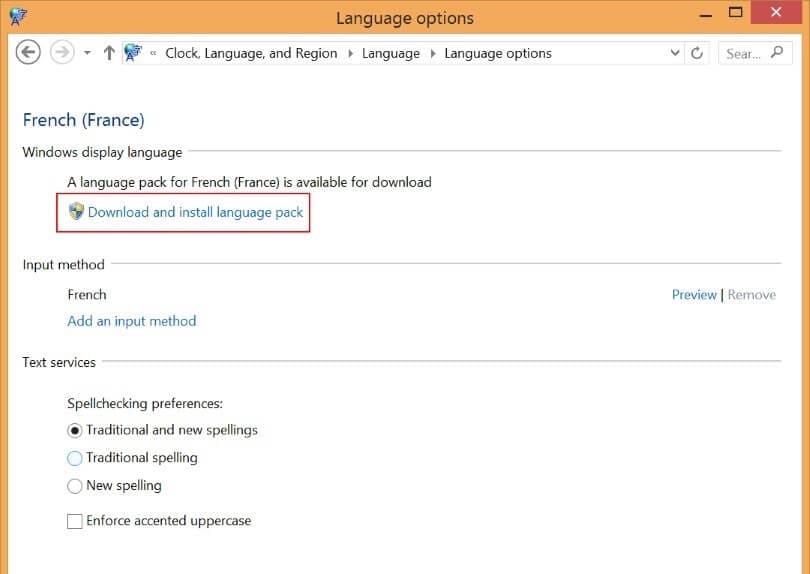The height and width of the screenshot is (574, 810).
Task: Navigate to Clock, Language, and Region breadcrumb
Action: click(x=251, y=53)
